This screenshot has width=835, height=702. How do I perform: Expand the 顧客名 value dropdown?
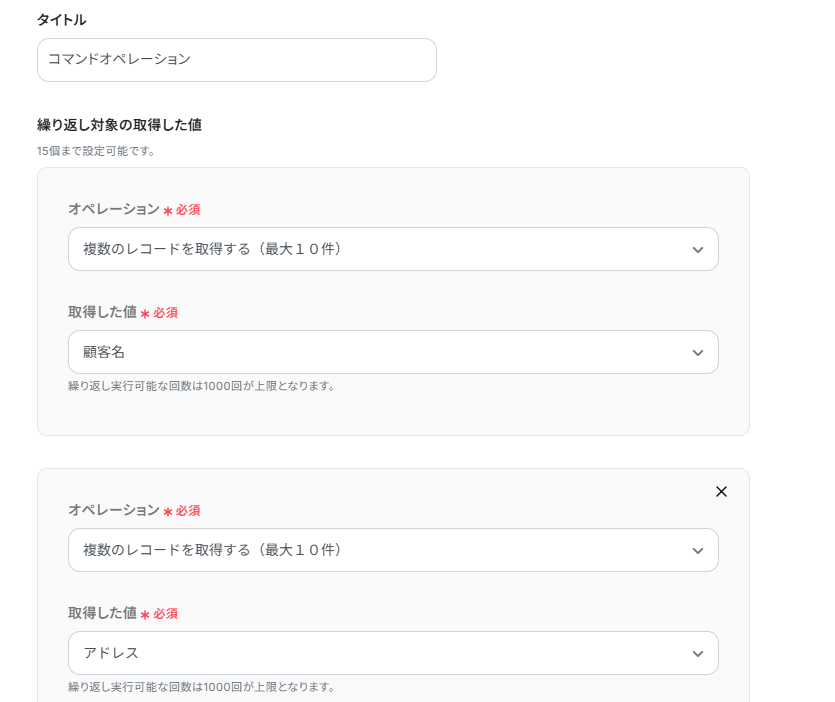pos(380,352)
